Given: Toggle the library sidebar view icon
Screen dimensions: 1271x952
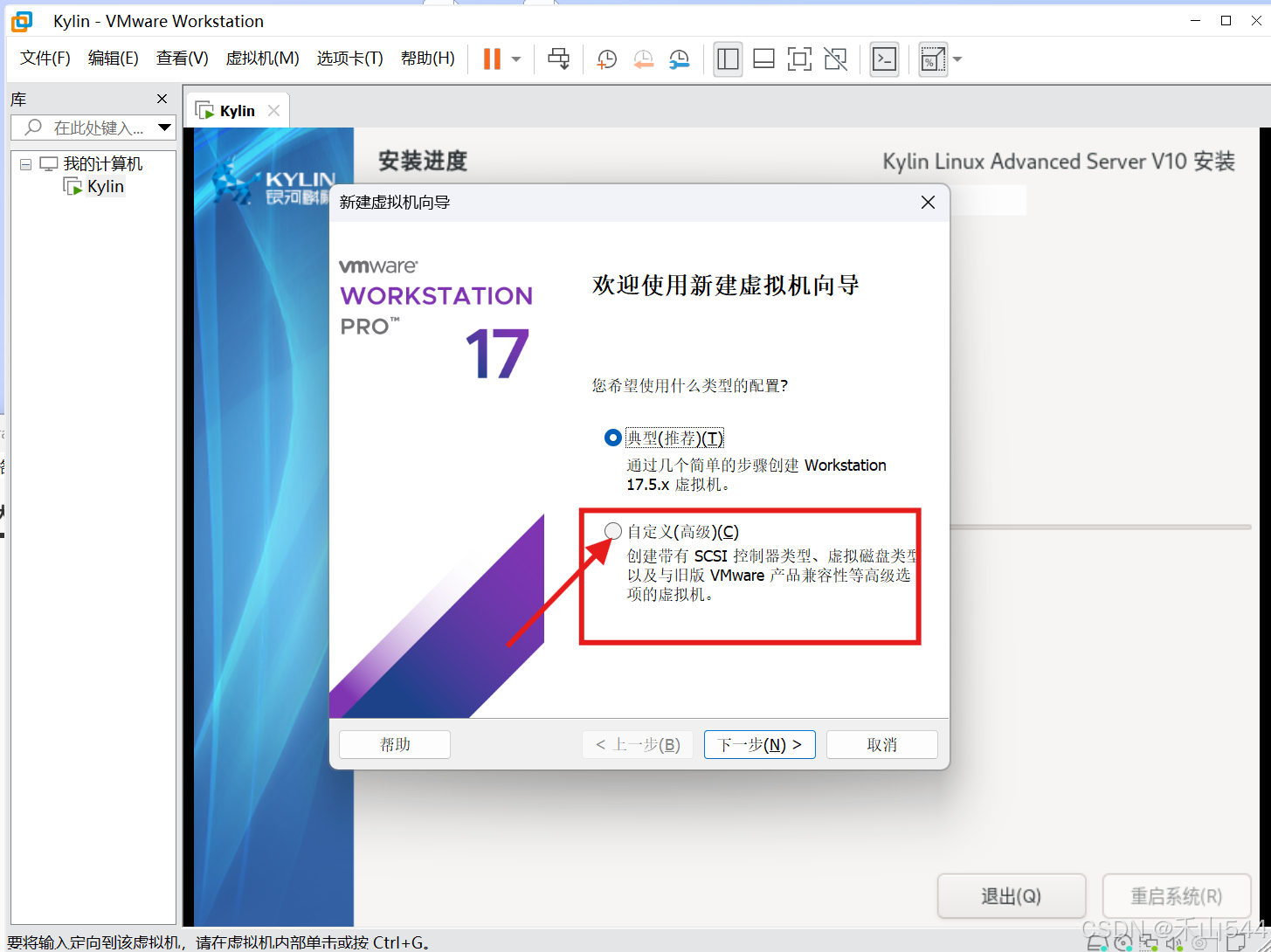Looking at the screenshot, I should (728, 59).
